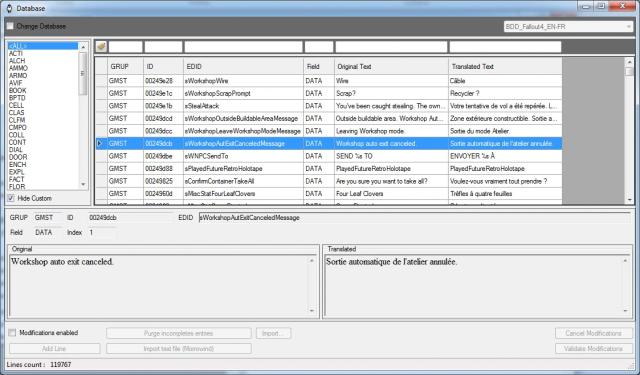
Task: Click the Field filter input field
Action: pyautogui.click(x=319, y=47)
